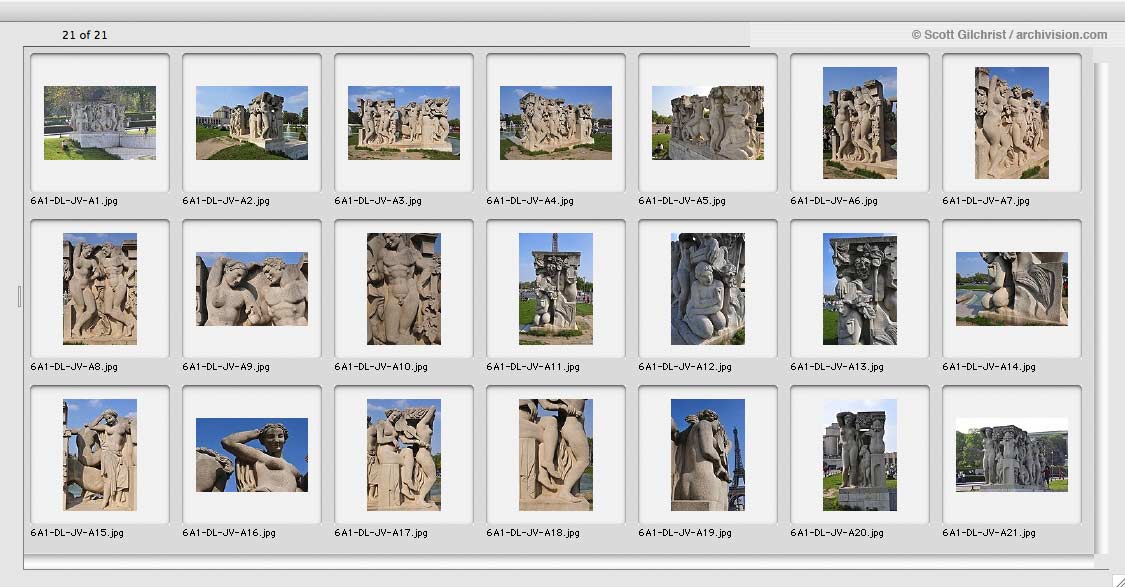Open the 6A1-DL-JV-A13.jpg thumbnail

coord(860,288)
